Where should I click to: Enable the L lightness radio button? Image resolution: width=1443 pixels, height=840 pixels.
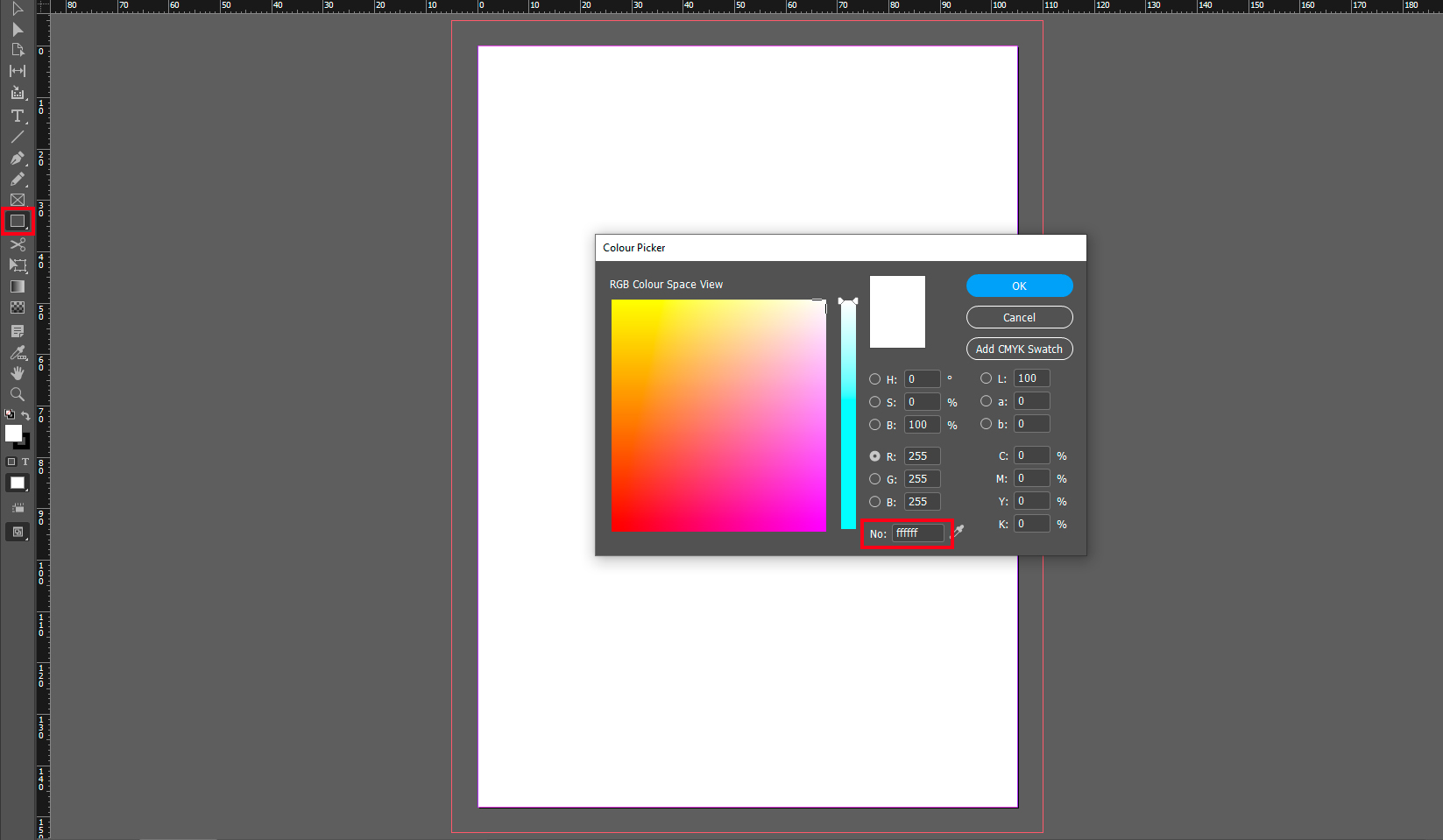(x=986, y=378)
